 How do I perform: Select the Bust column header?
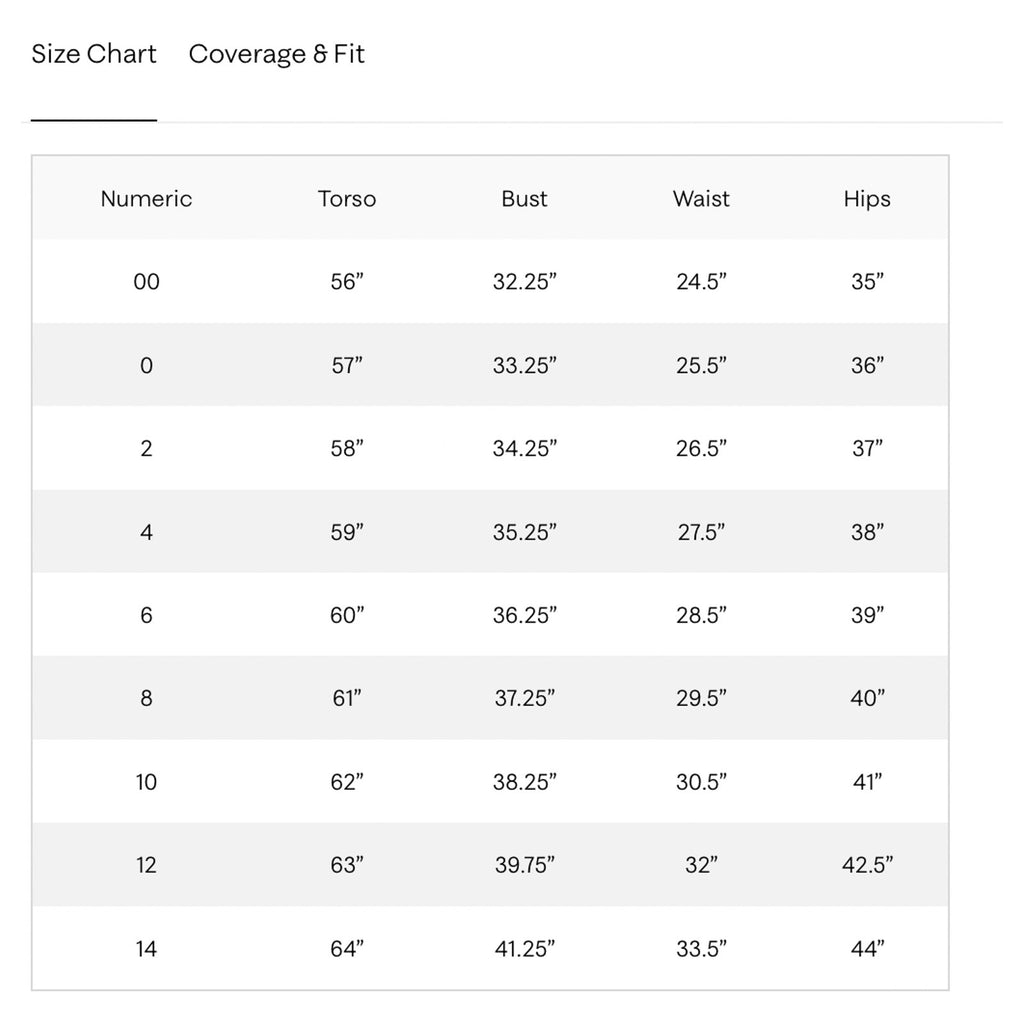[524, 199]
